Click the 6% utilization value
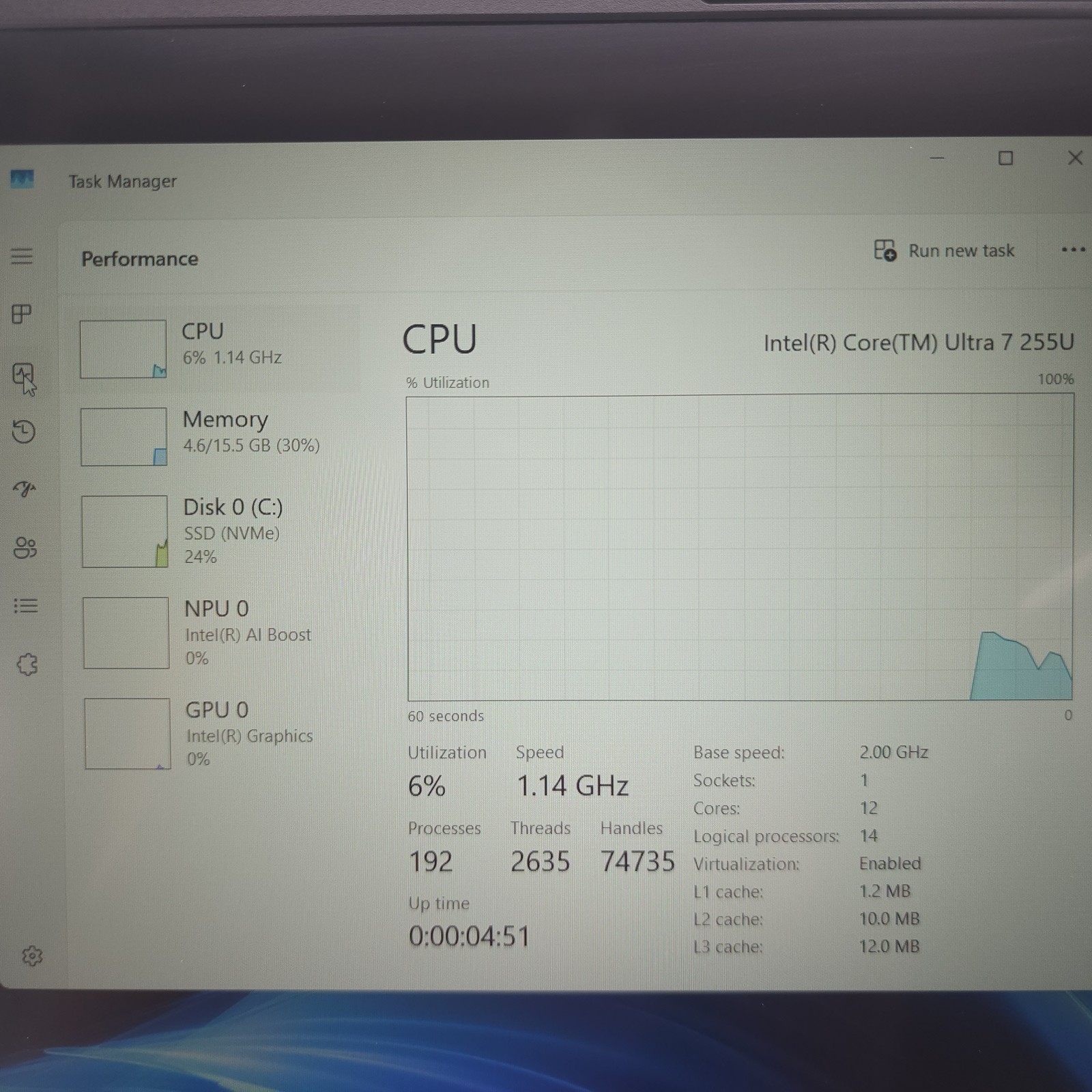The image size is (1092, 1092). pos(427,786)
